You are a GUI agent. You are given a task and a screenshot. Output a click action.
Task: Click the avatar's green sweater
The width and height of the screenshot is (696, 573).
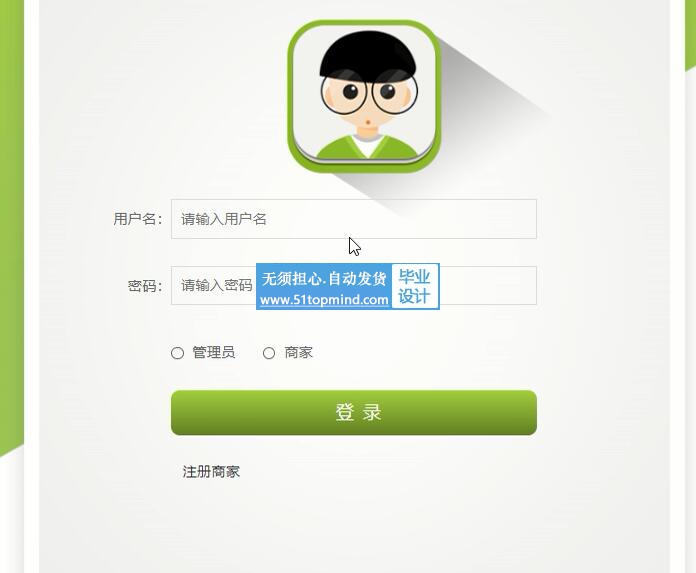coord(367,147)
